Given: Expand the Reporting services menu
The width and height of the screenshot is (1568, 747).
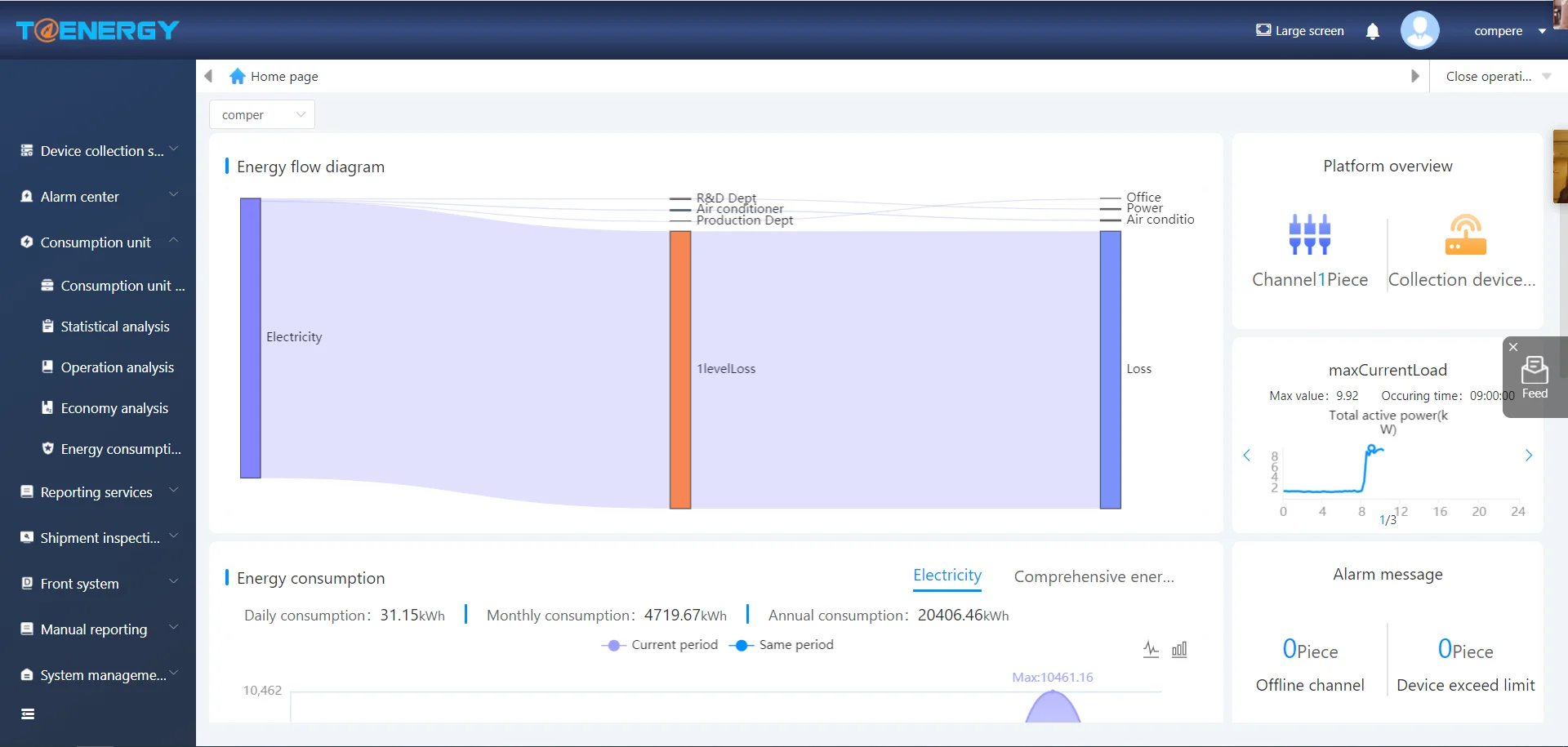Looking at the screenshot, I should [x=173, y=491].
